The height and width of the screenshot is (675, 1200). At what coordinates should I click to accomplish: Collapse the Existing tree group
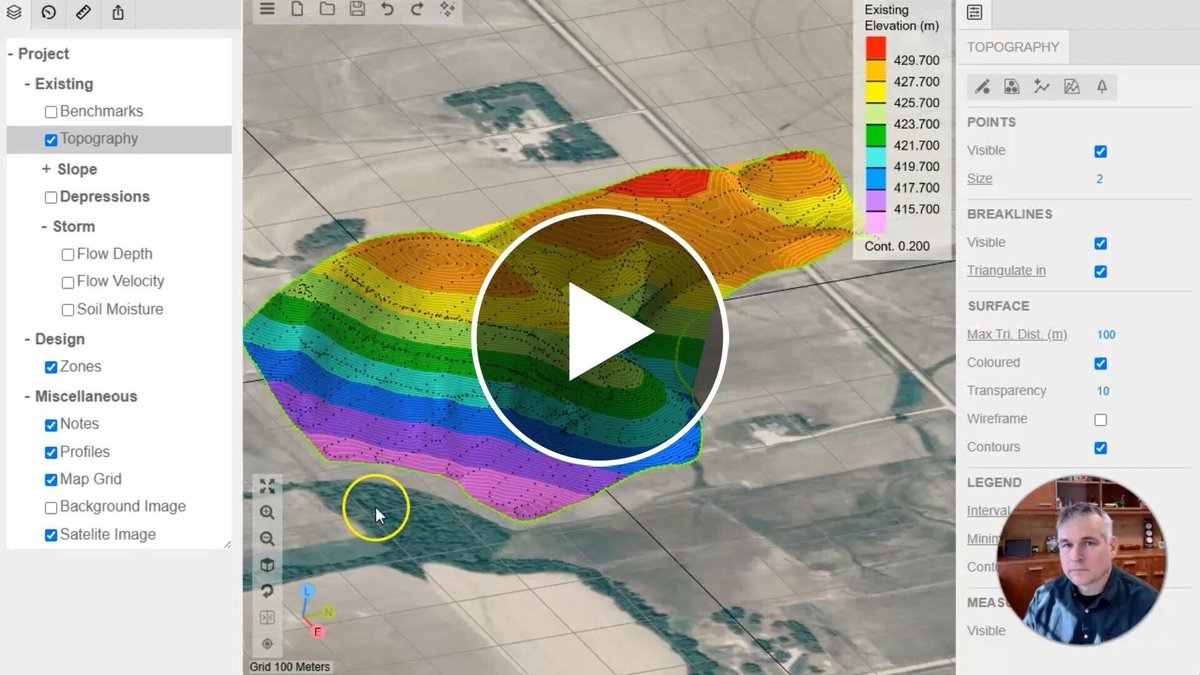tap(28, 84)
